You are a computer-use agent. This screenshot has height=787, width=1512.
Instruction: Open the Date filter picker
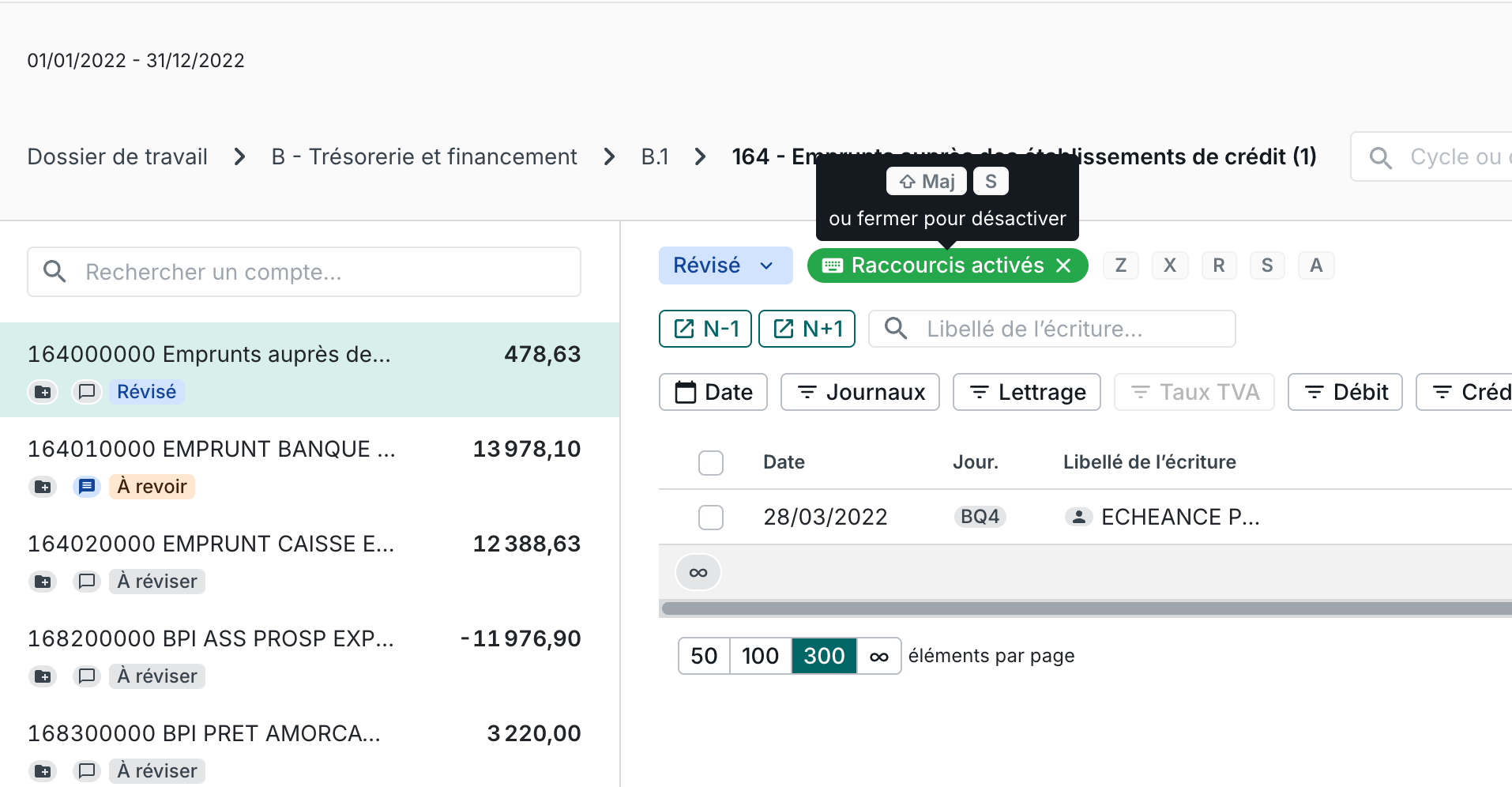713,392
